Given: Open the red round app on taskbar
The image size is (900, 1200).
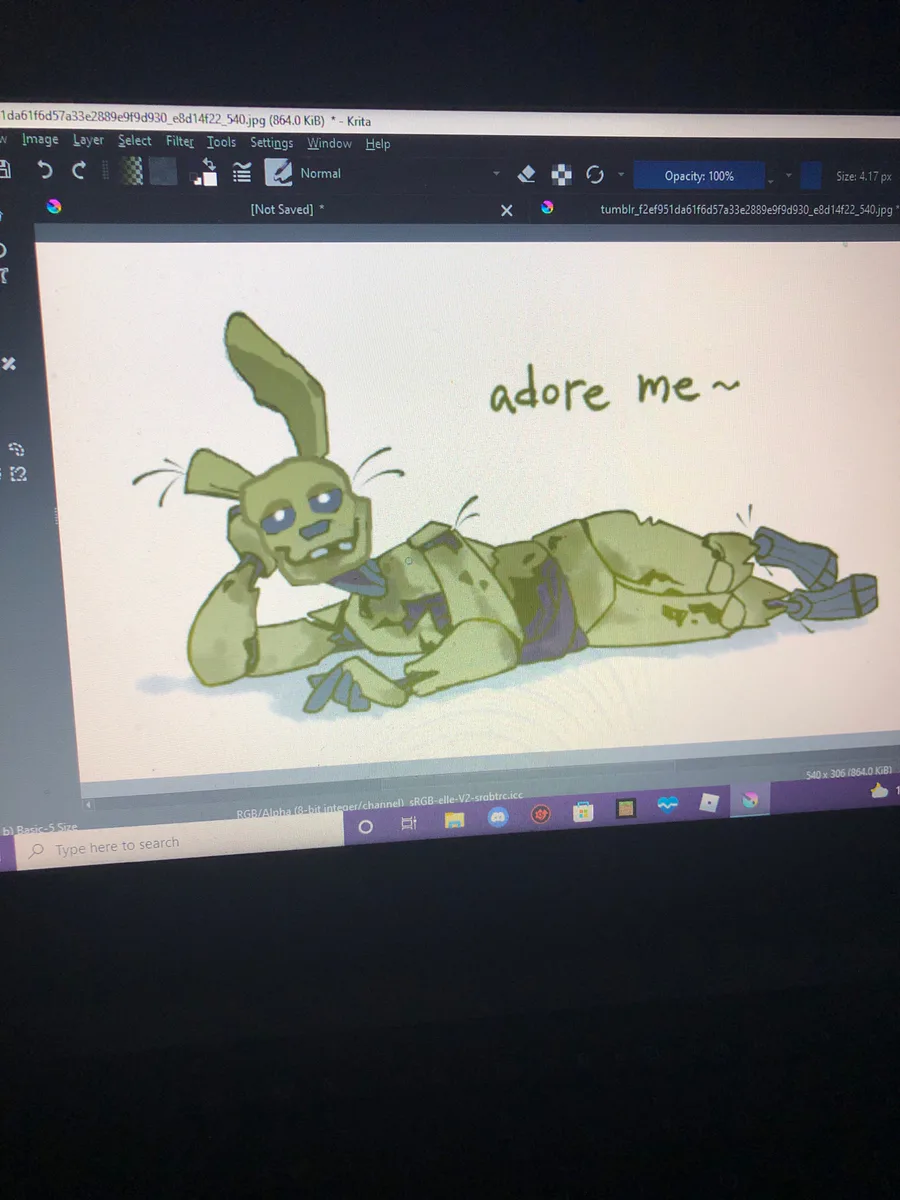Looking at the screenshot, I should 541,815.
